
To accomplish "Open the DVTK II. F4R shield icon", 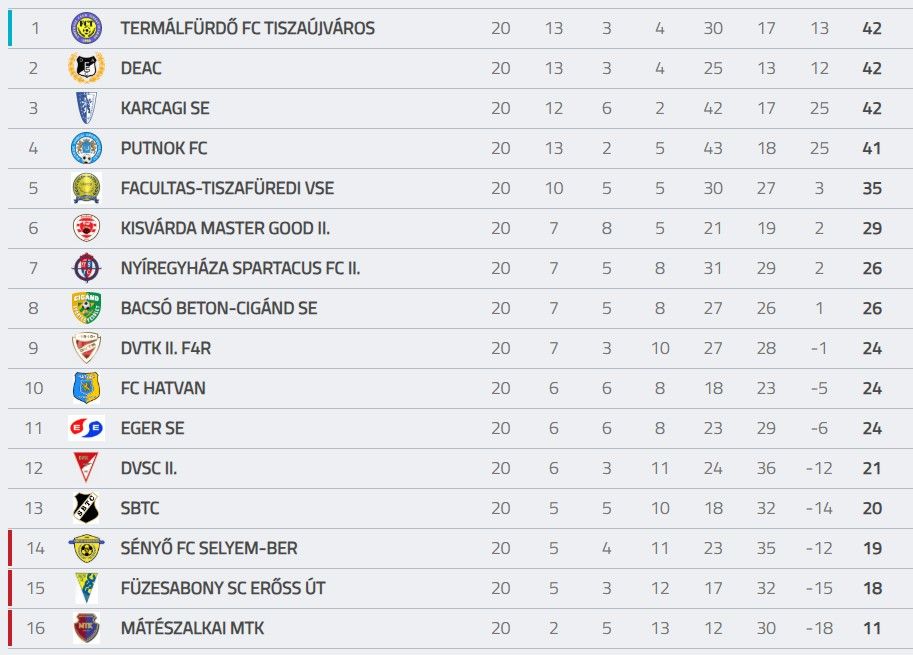I will (x=86, y=348).
